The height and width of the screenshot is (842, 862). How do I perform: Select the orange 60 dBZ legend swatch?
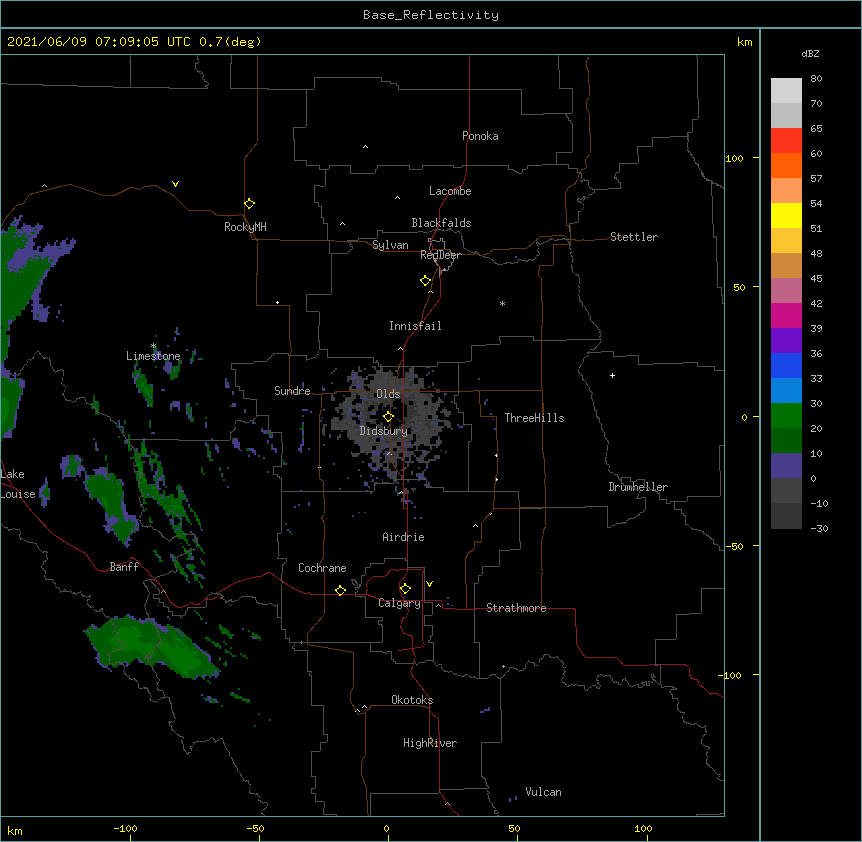(786, 165)
